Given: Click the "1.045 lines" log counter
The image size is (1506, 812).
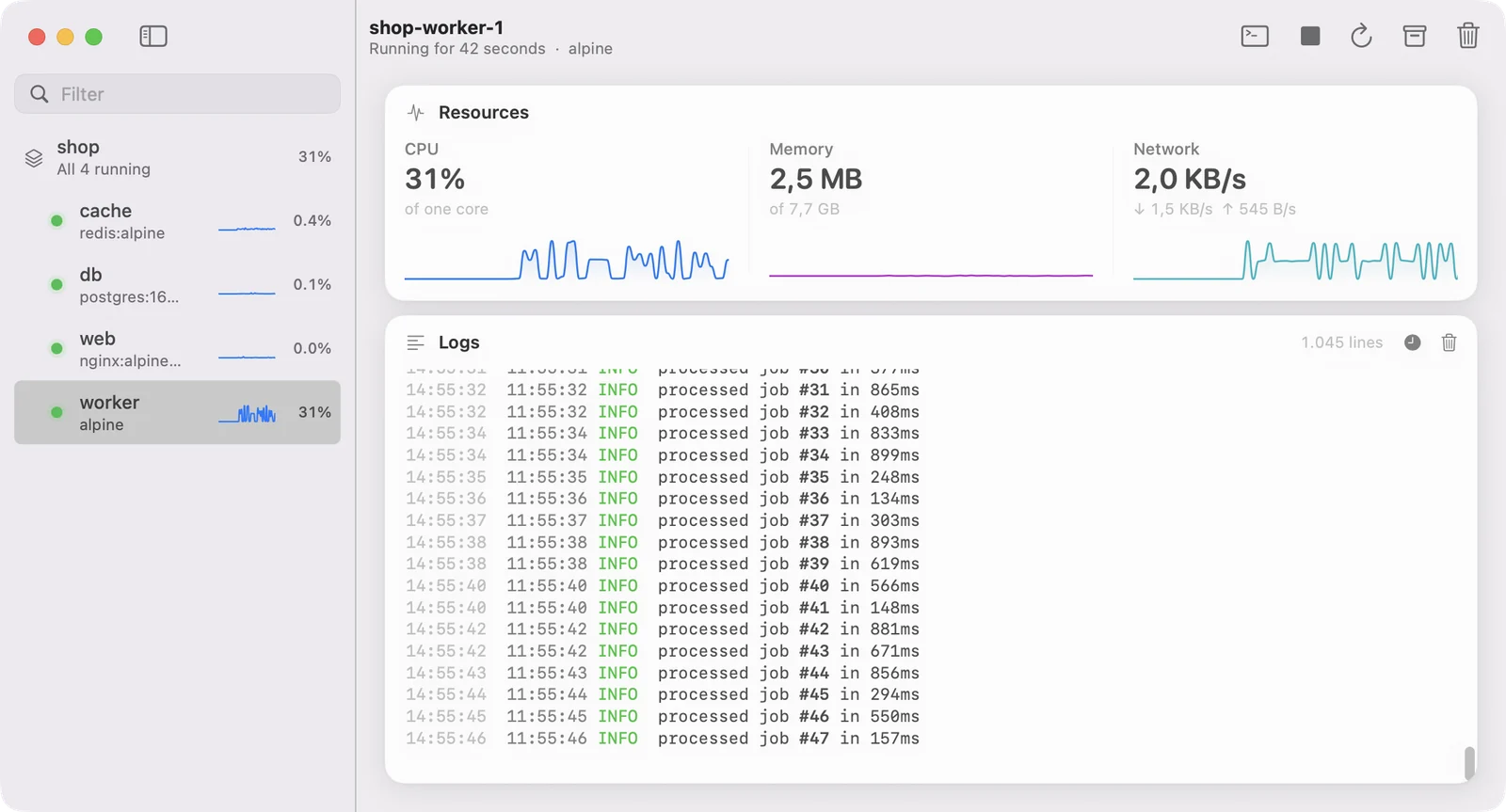Looking at the screenshot, I should click(1341, 342).
